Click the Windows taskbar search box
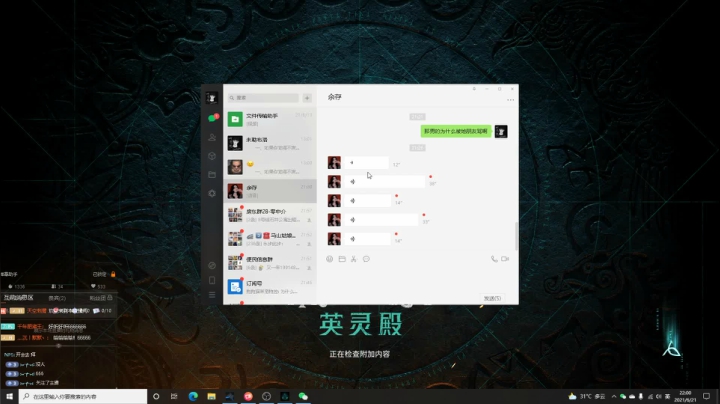This screenshot has width=720, height=404. pyautogui.click(x=83, y=396)
